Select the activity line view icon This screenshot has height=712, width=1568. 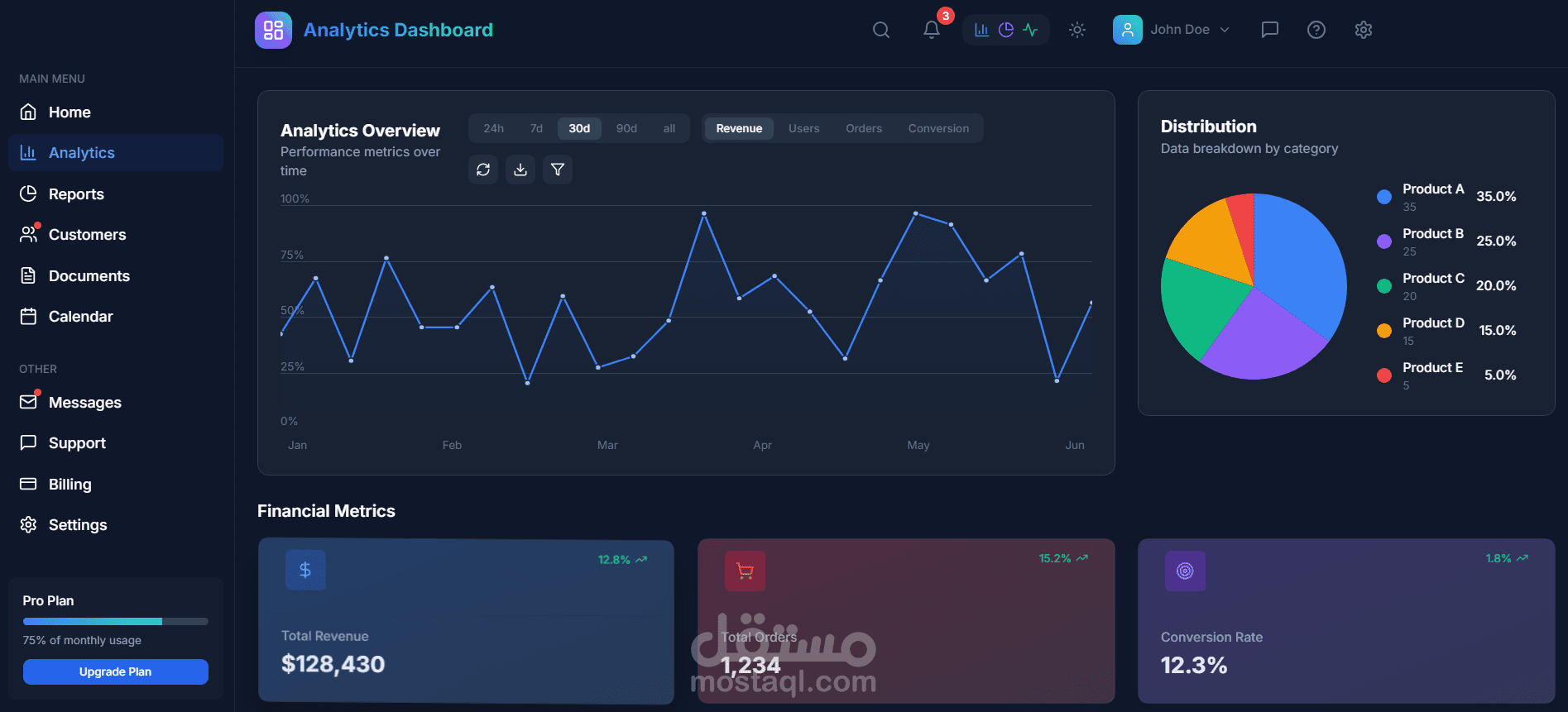[1030, 30]
